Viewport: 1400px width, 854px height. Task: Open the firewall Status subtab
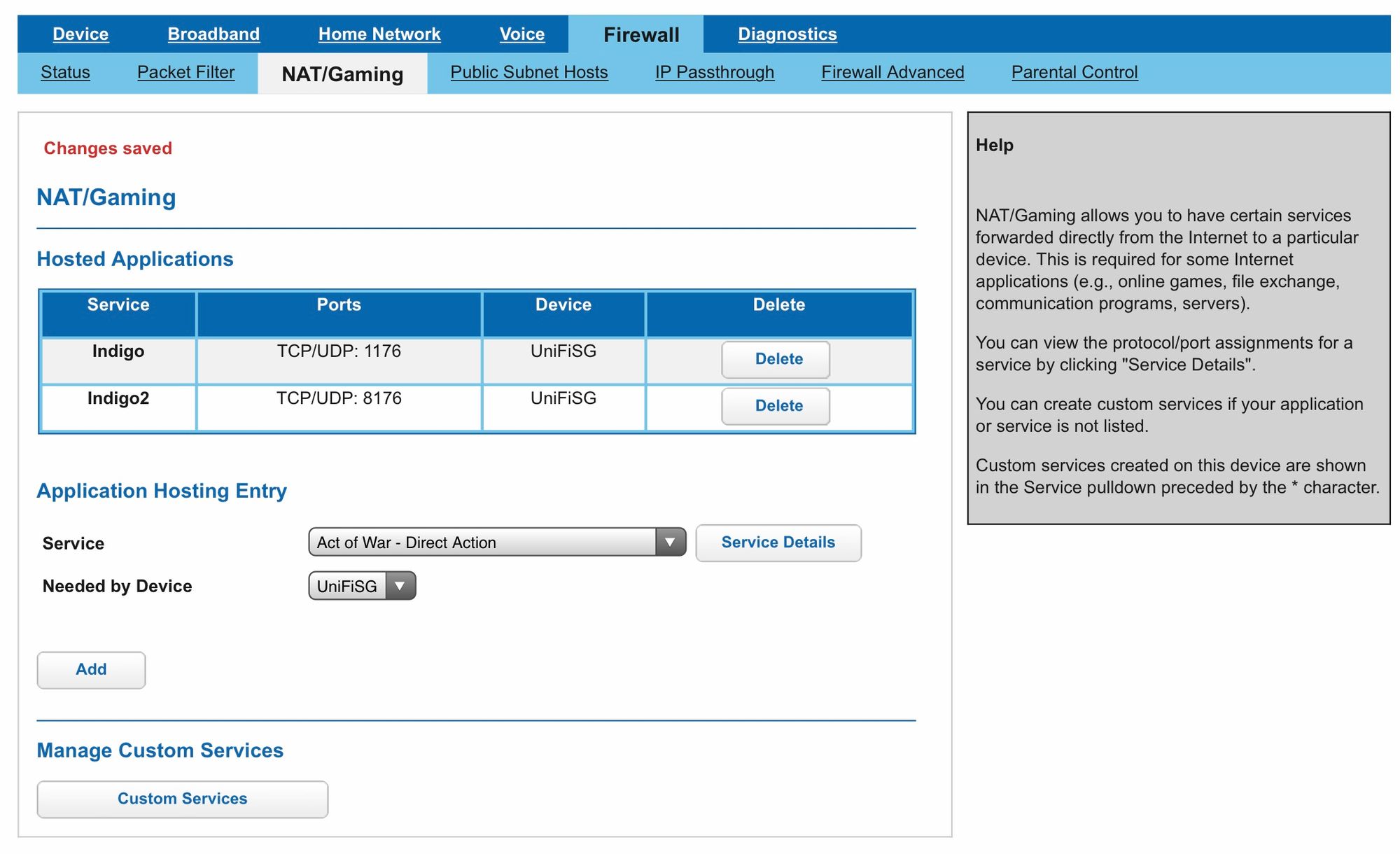pos(65,72)
